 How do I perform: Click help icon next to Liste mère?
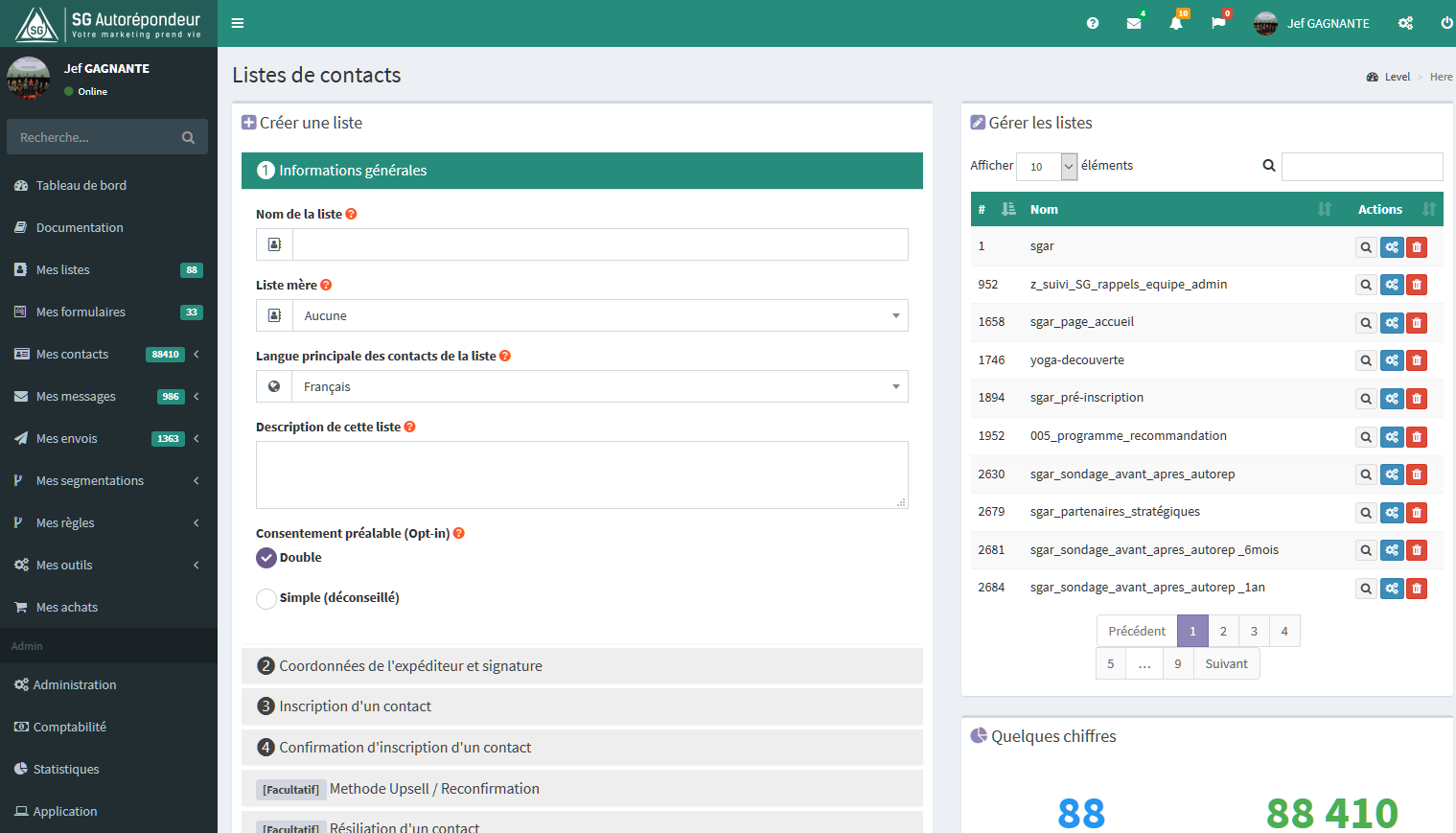click(326, 285)
